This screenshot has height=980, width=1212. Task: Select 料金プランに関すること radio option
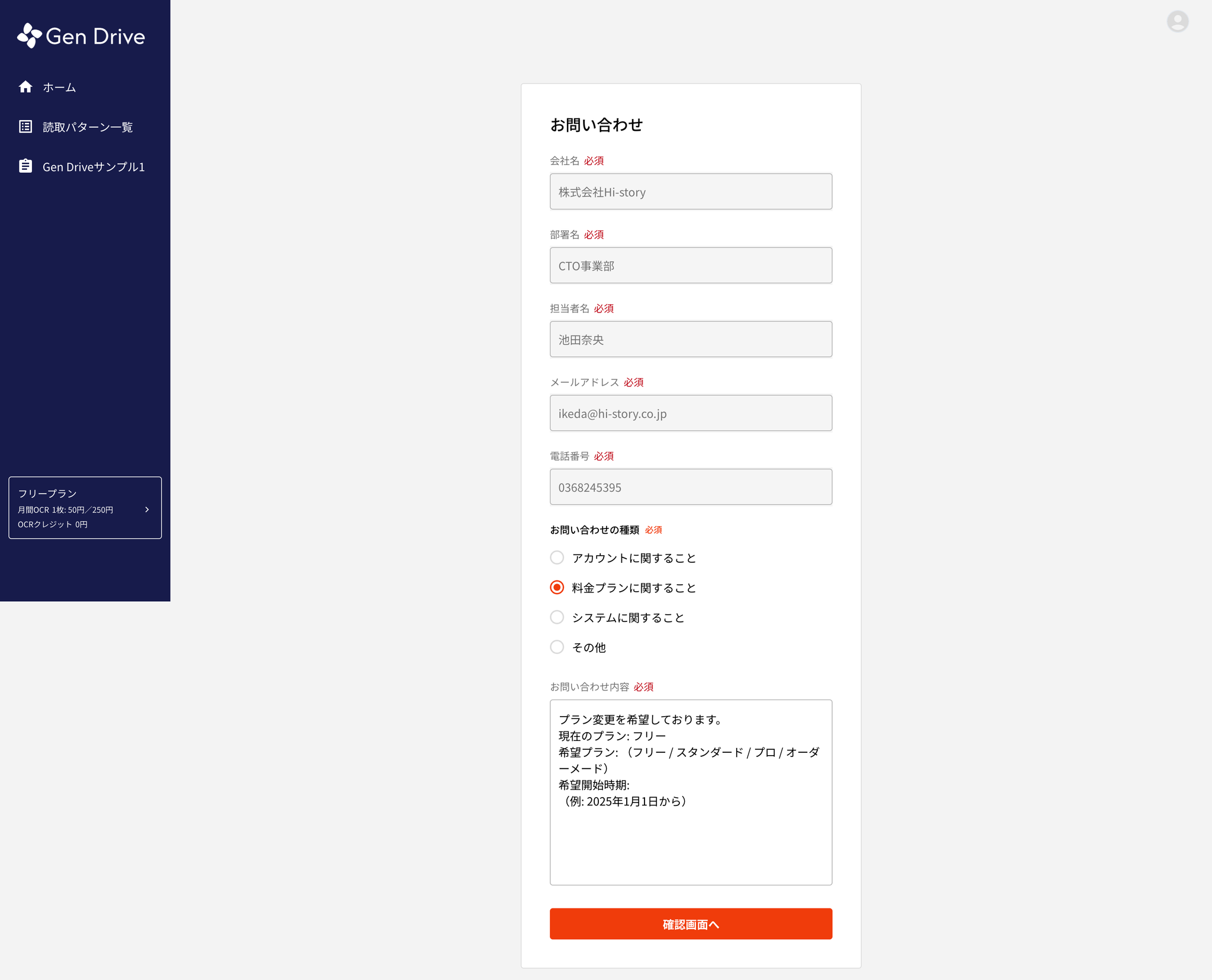click(x=557, y=588)
